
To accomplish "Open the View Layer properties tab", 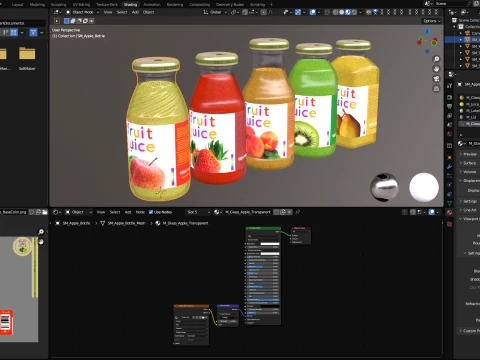I will (449, 116).
